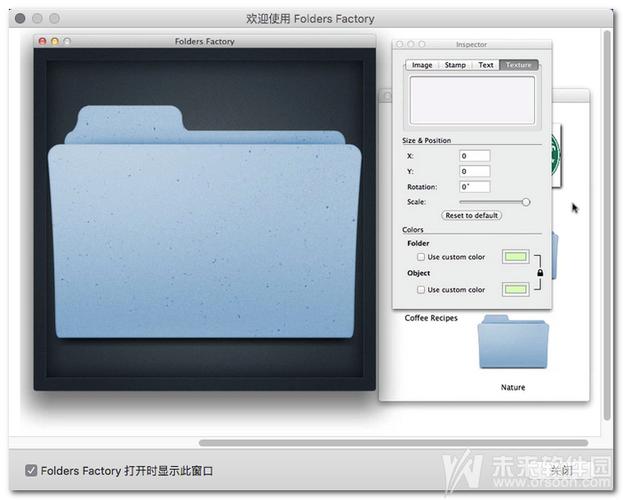
Task: Toggle the color link lock icon
Action: [x=540, y=273]
